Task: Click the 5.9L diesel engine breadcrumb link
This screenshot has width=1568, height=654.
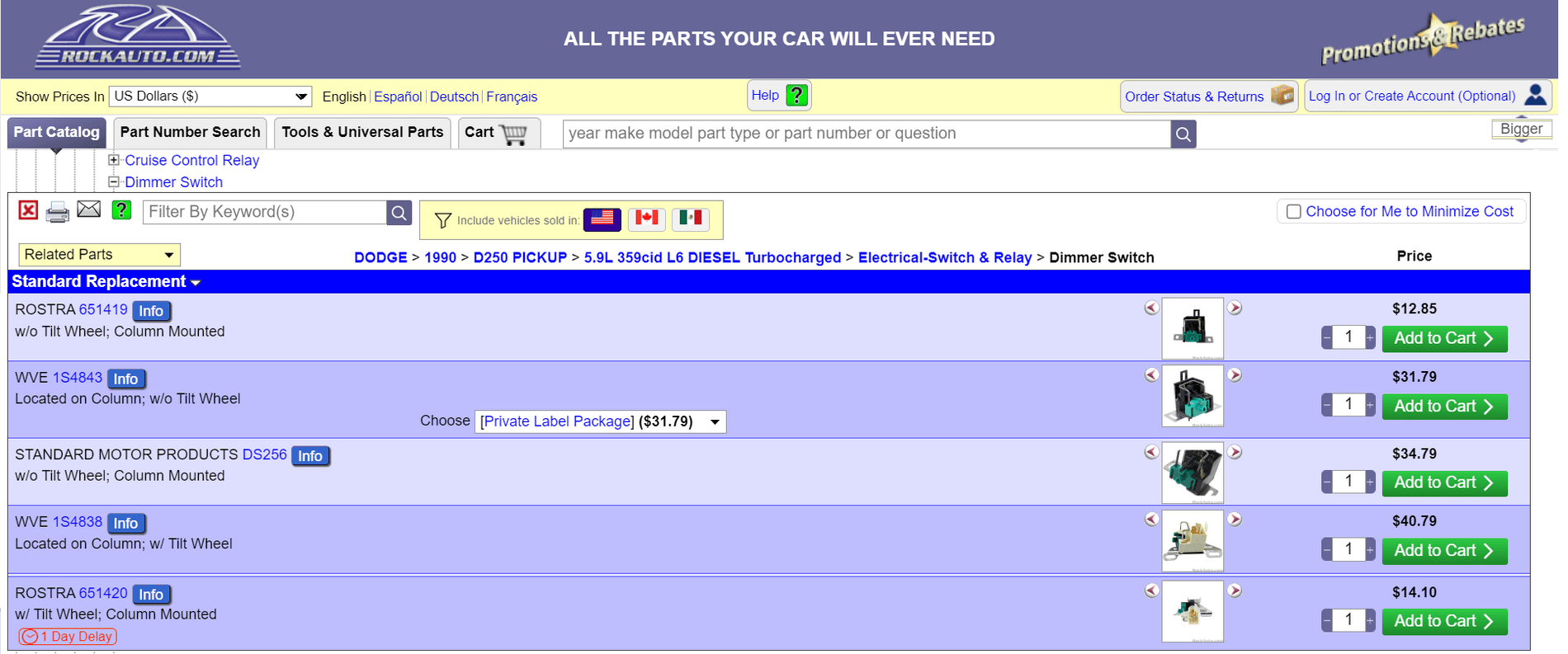Action: coord(712,257)
